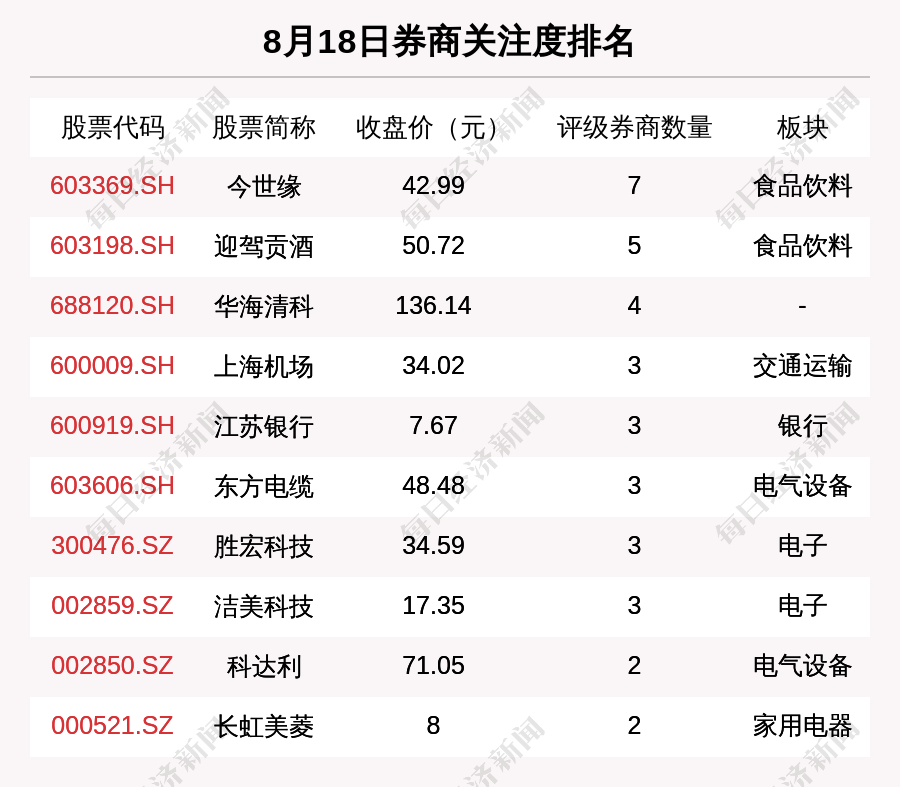The image size is (900, 787).
Task: Click closing price 136.14
Action: (x=433, y=305)
